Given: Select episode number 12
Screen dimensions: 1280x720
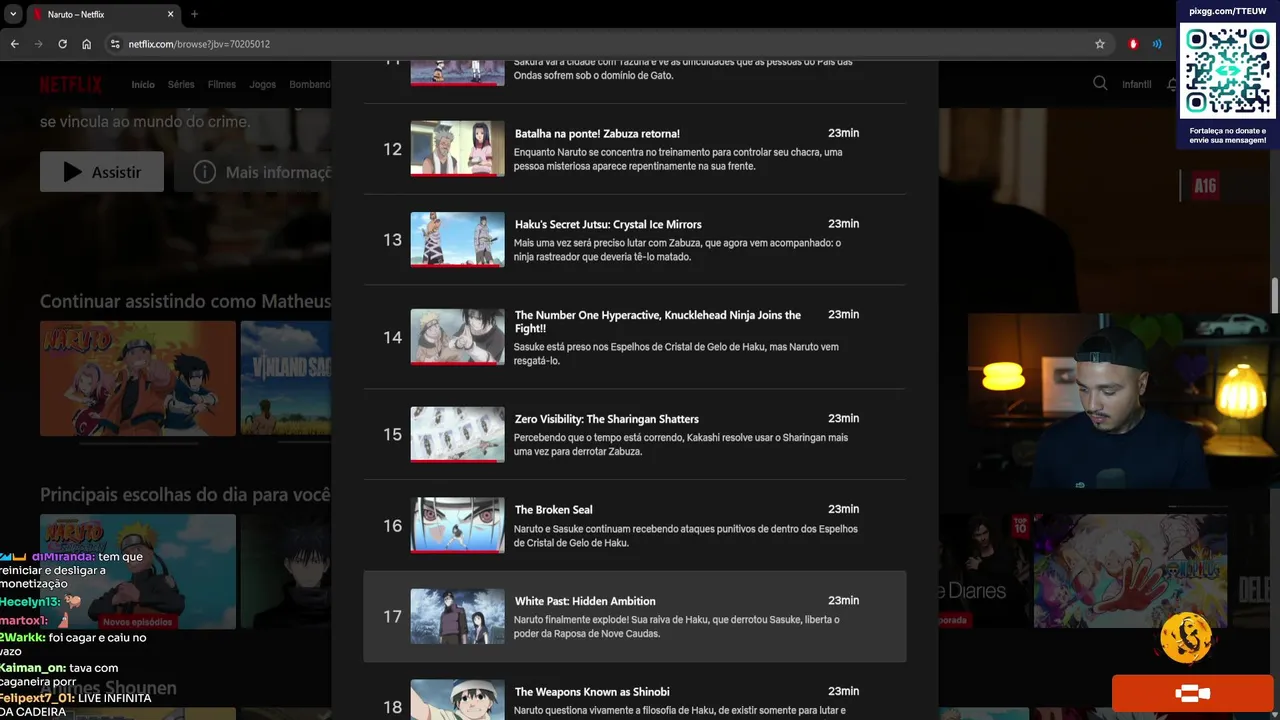Looking at the screenshot, I should click(x=392, y=149).
